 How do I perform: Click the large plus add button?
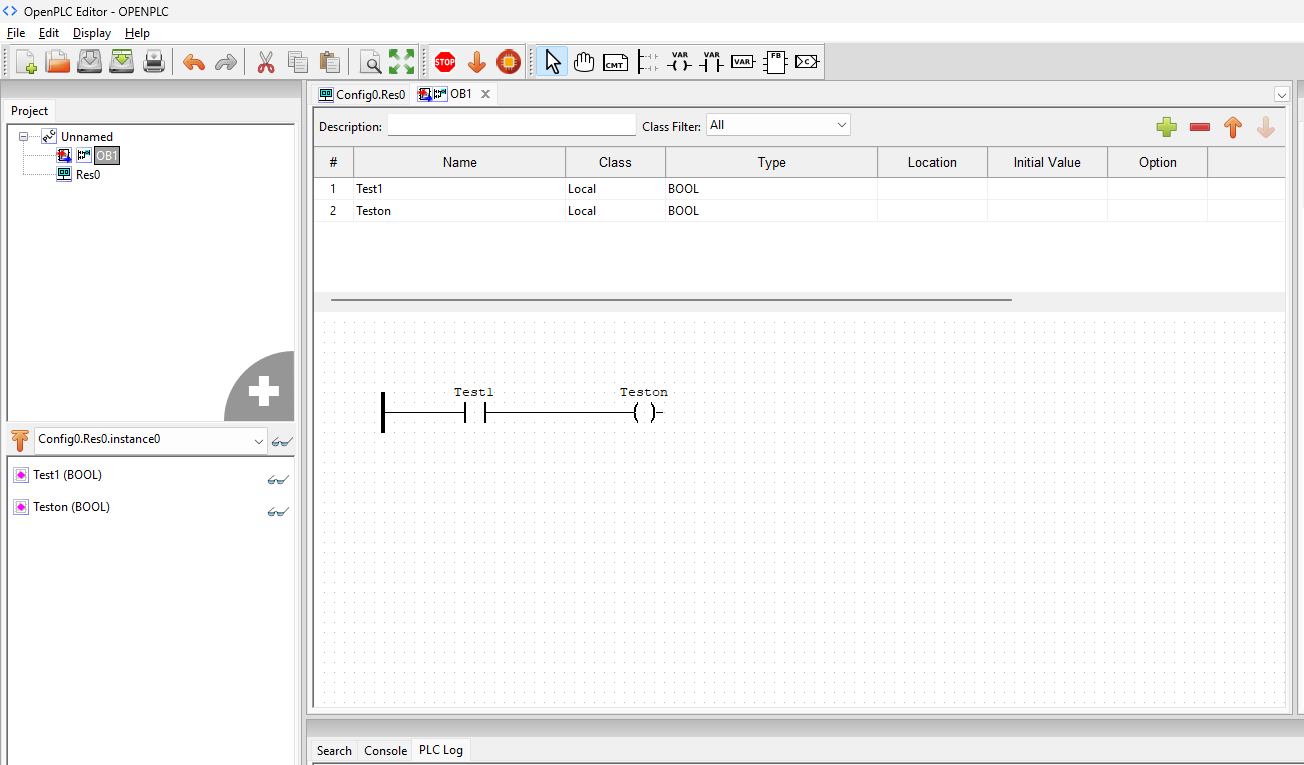[263, 392]
